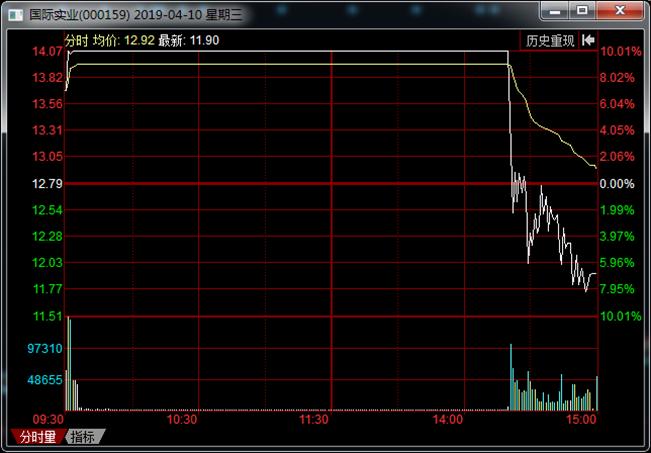Click the 11.51 price axis label
Screen dimensions: 651x453
point(47,316)
